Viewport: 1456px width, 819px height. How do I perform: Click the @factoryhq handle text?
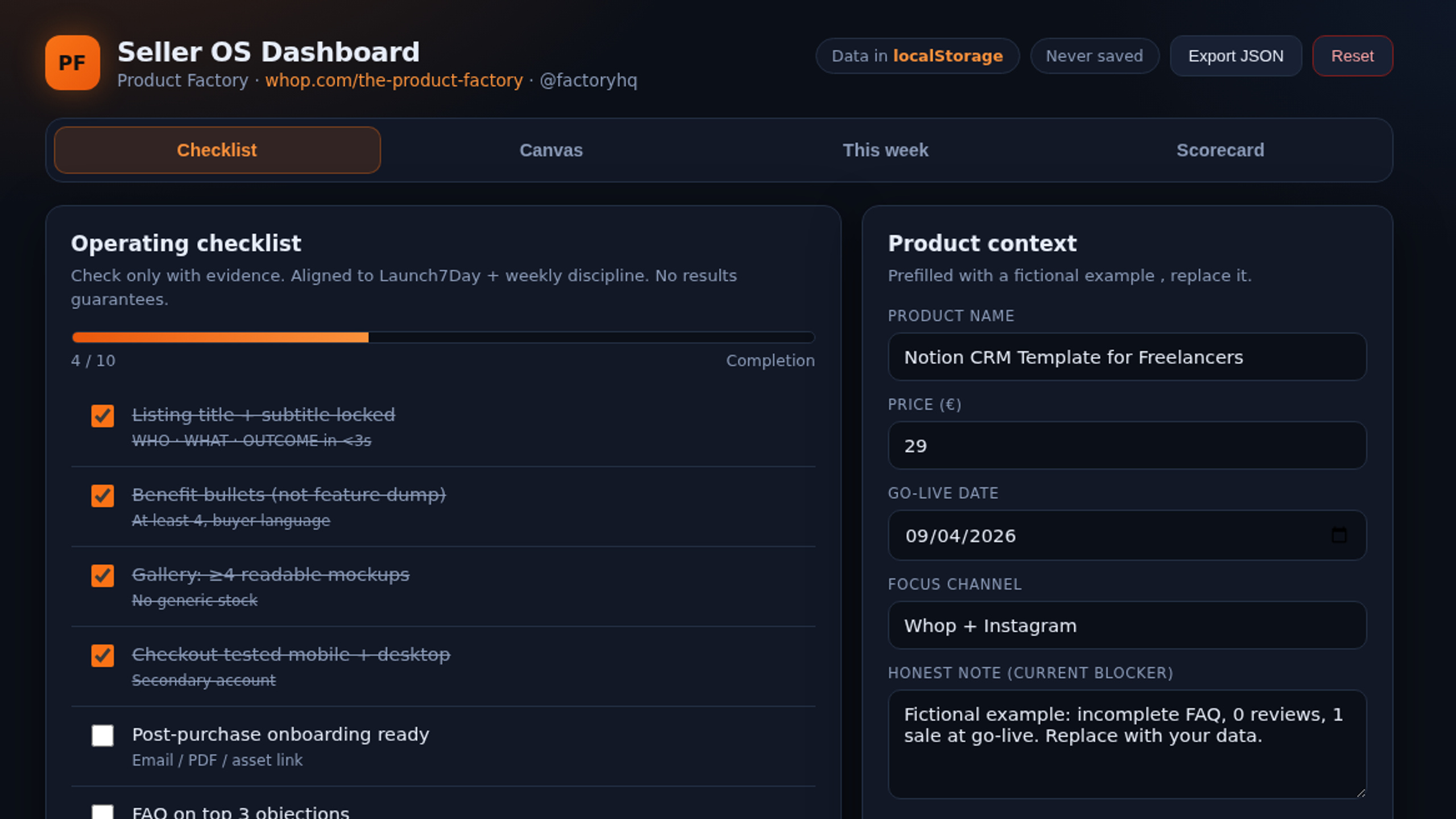click(x=589, y=80)
